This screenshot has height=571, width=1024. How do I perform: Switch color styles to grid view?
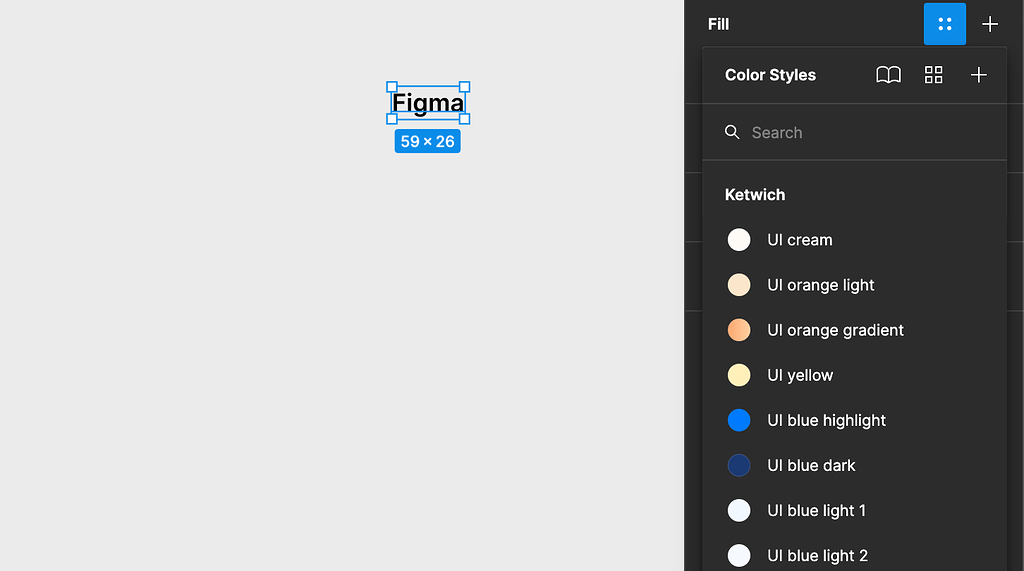(933, 75)
